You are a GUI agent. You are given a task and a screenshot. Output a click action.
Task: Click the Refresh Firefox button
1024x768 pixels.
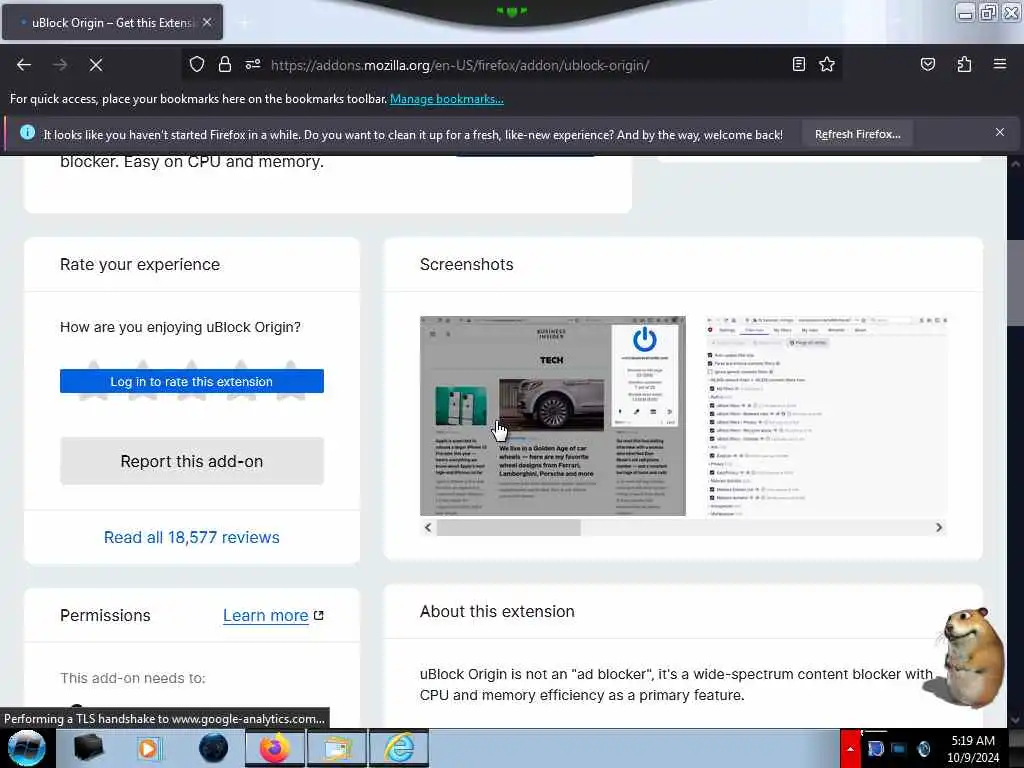(857, 134)
